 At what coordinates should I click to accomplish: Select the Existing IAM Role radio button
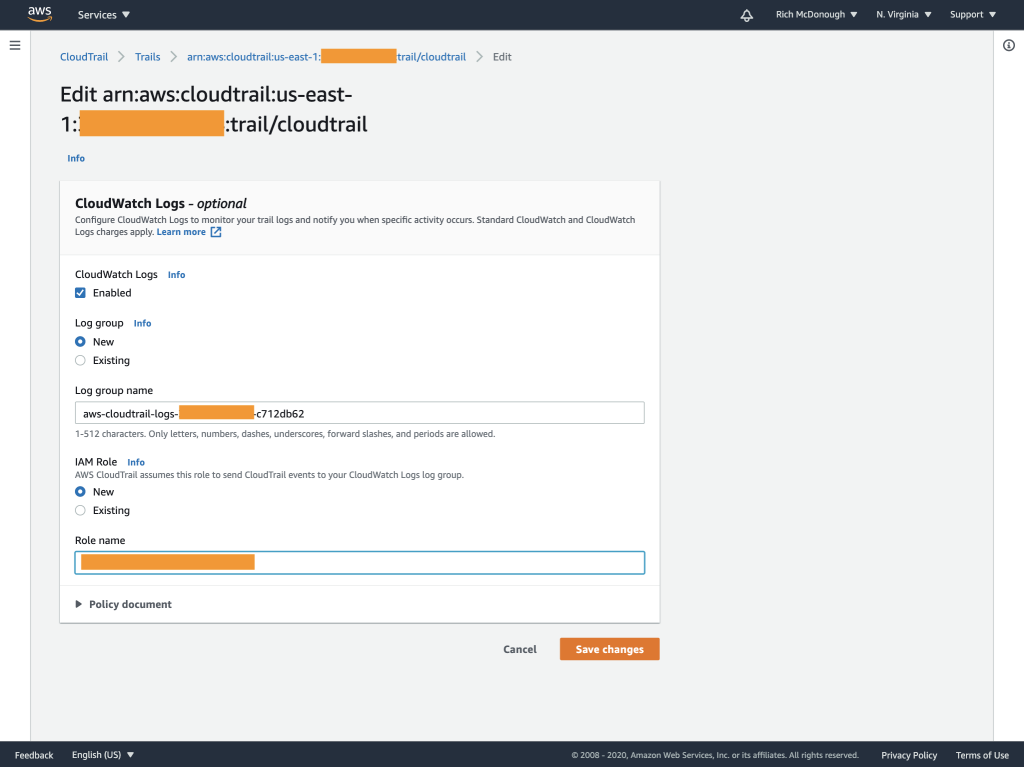click(80, 510)
